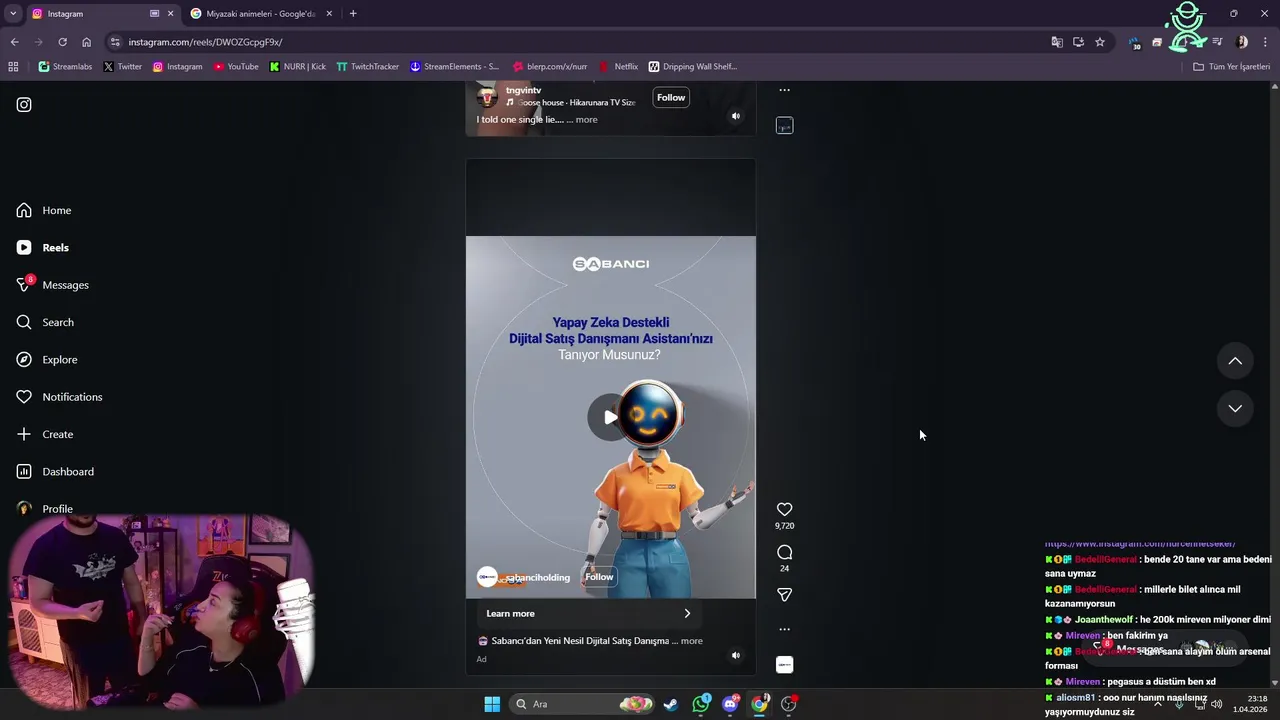Open the Chrome apps grid
This screenshot has height=720, width=1280.
point(13,67)
